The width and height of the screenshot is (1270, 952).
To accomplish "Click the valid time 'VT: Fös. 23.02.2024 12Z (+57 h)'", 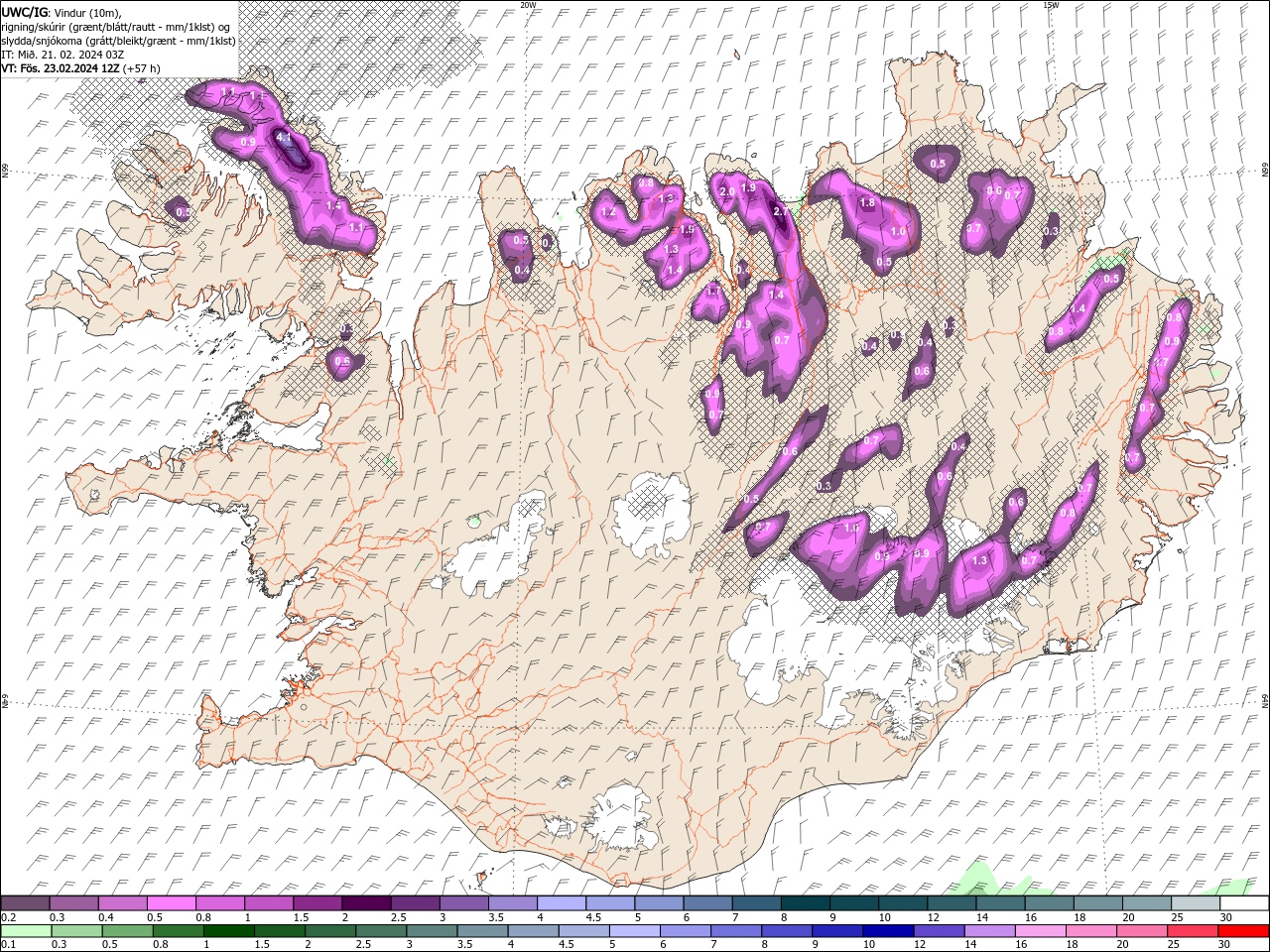I will coord(81,68).
